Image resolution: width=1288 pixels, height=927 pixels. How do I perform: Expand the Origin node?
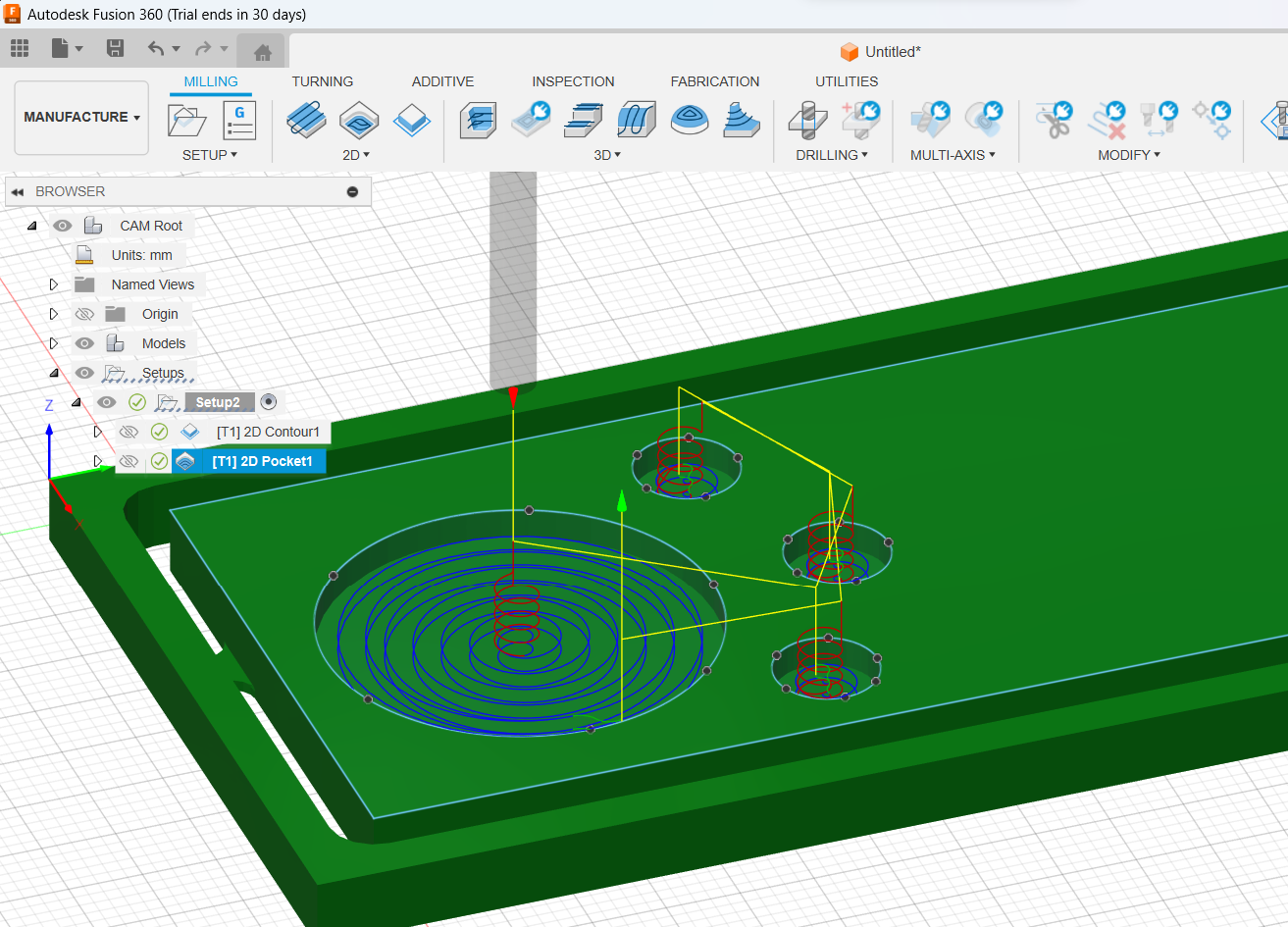click(x=54, y=314)
